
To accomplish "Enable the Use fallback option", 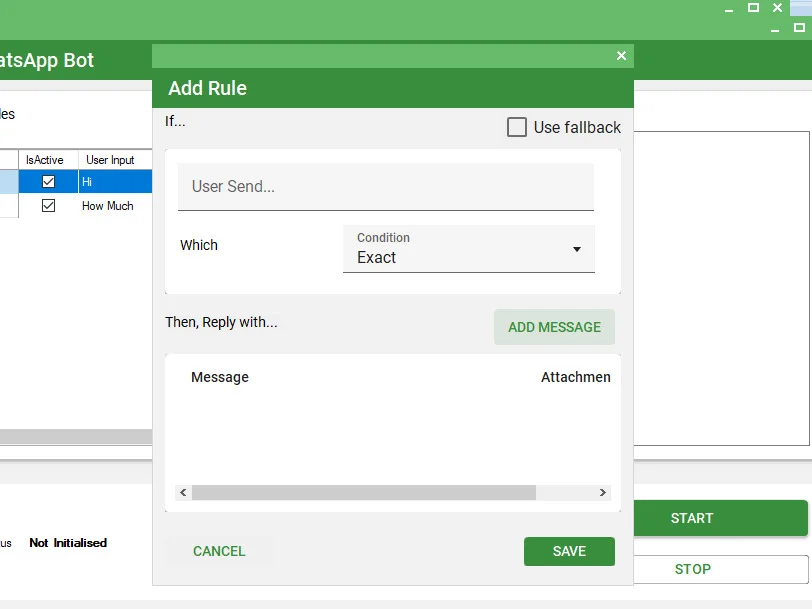I will (x=517, y=127).
